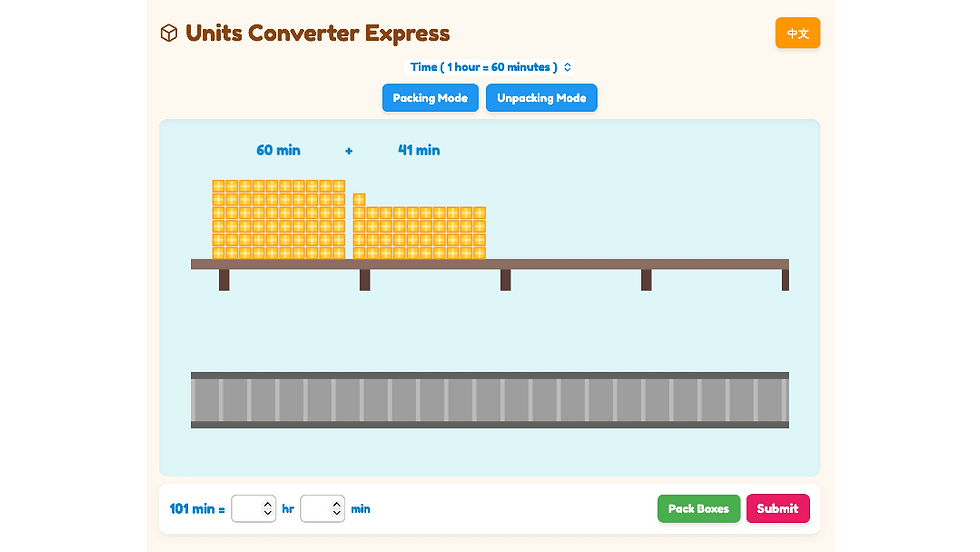This screenshot has width=980, height=552.
Task: Focus the minutes input field
Action: pos(316,509)
